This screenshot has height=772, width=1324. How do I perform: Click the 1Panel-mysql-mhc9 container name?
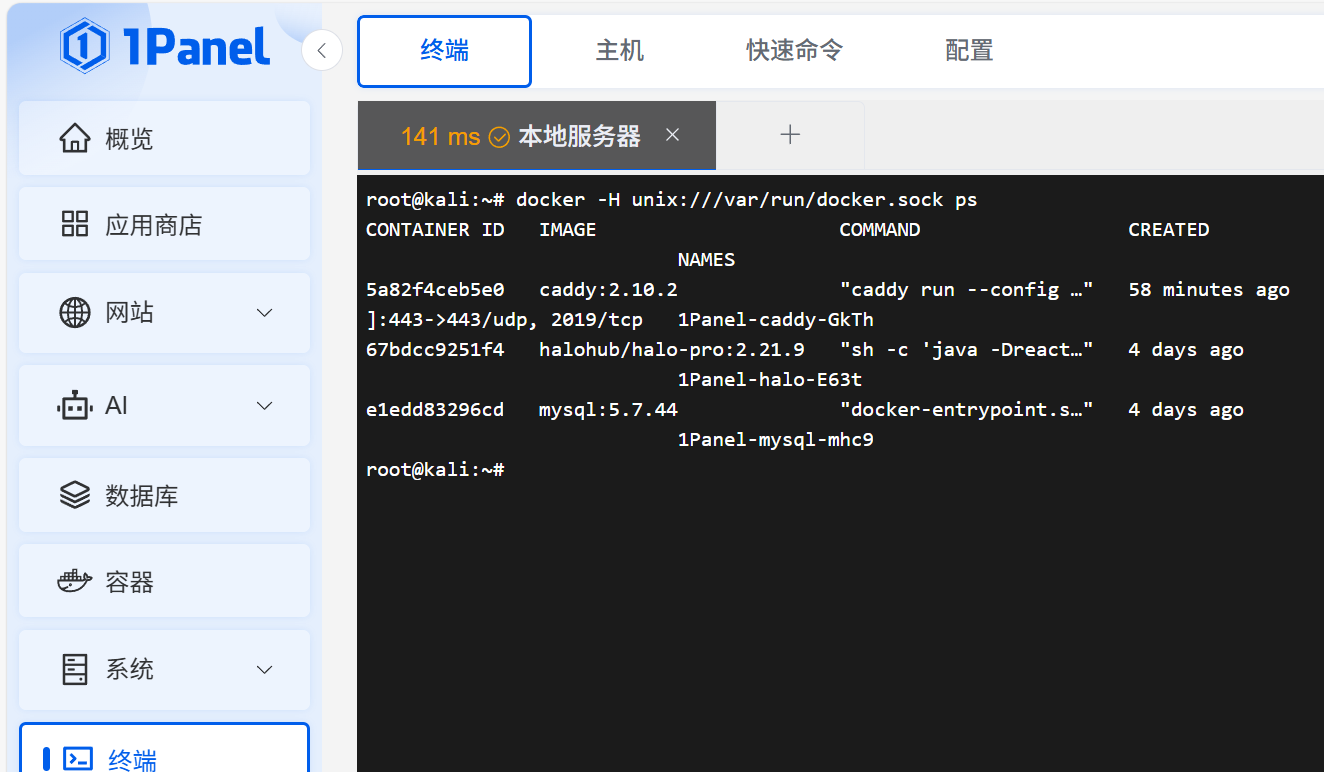point(776,440)
